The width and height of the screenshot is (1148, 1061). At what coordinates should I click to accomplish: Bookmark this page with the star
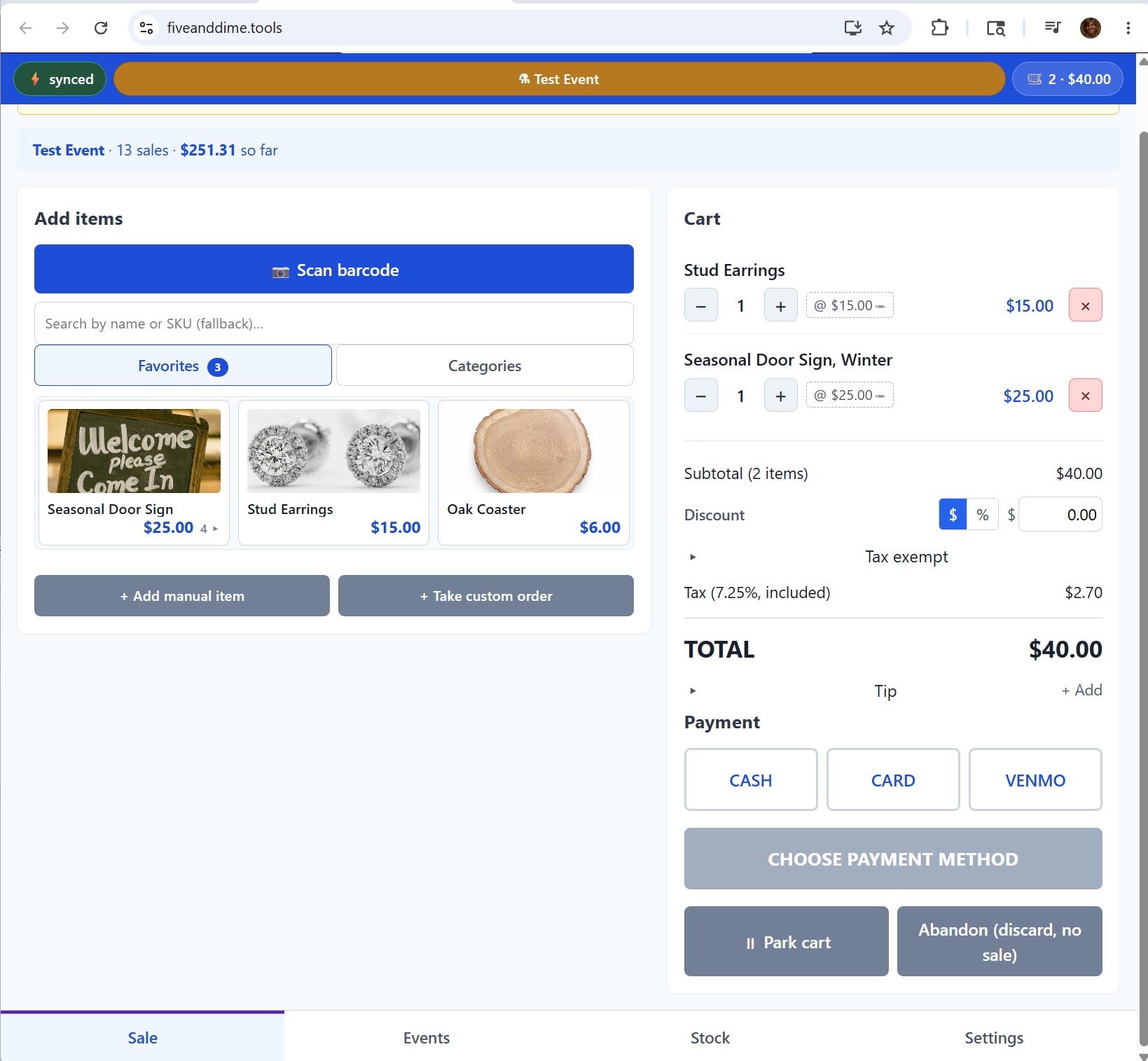coord(887,28)
